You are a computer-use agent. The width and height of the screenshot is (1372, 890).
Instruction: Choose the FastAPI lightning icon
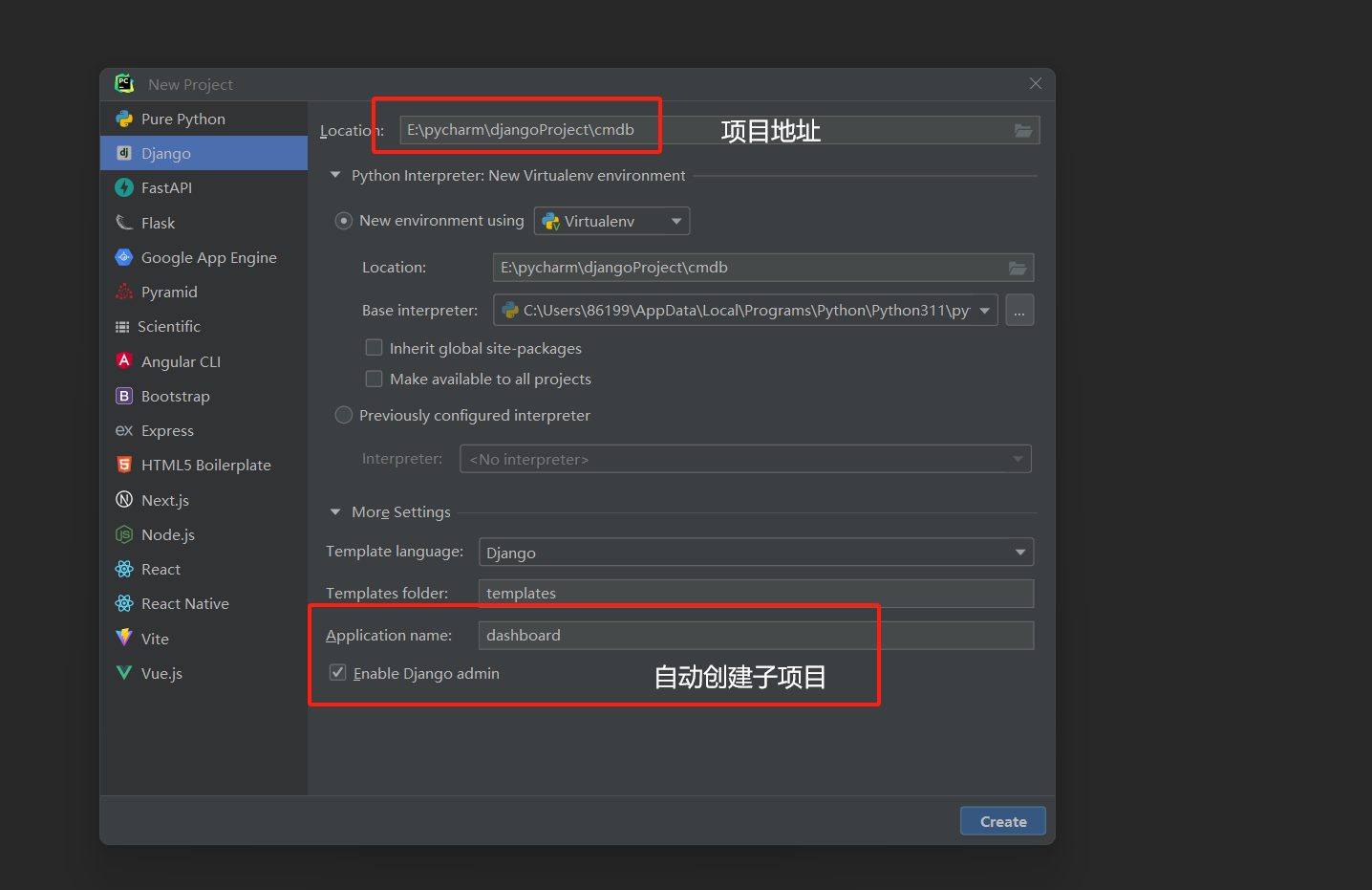click(124, 187)
